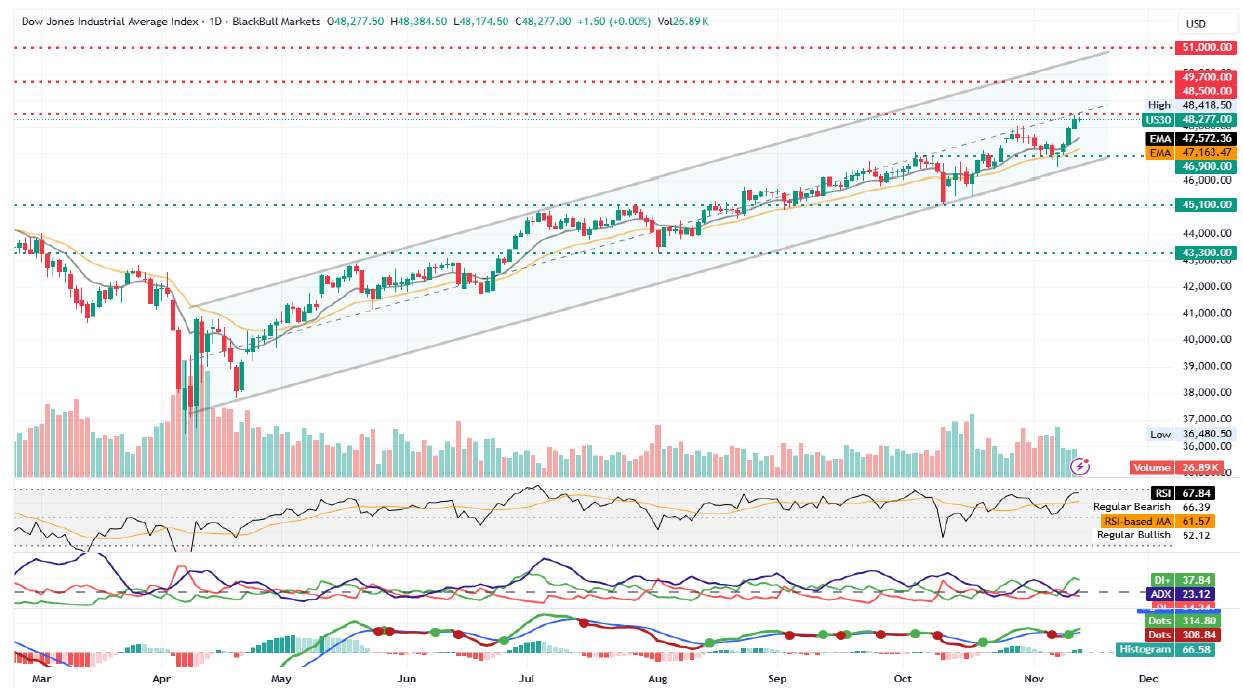Screen dimensions: 1243x696
Task: Open the USD currency selector
Action: 1195,24
